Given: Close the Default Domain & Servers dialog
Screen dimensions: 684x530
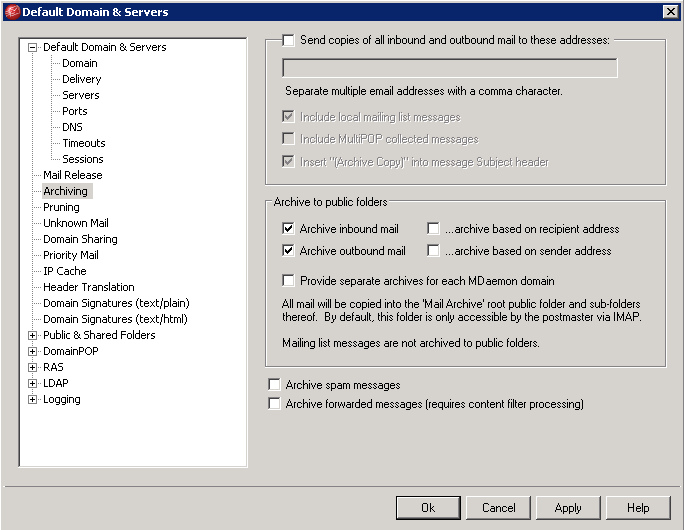Looking at the screenshot, I should tap(670, 12).
